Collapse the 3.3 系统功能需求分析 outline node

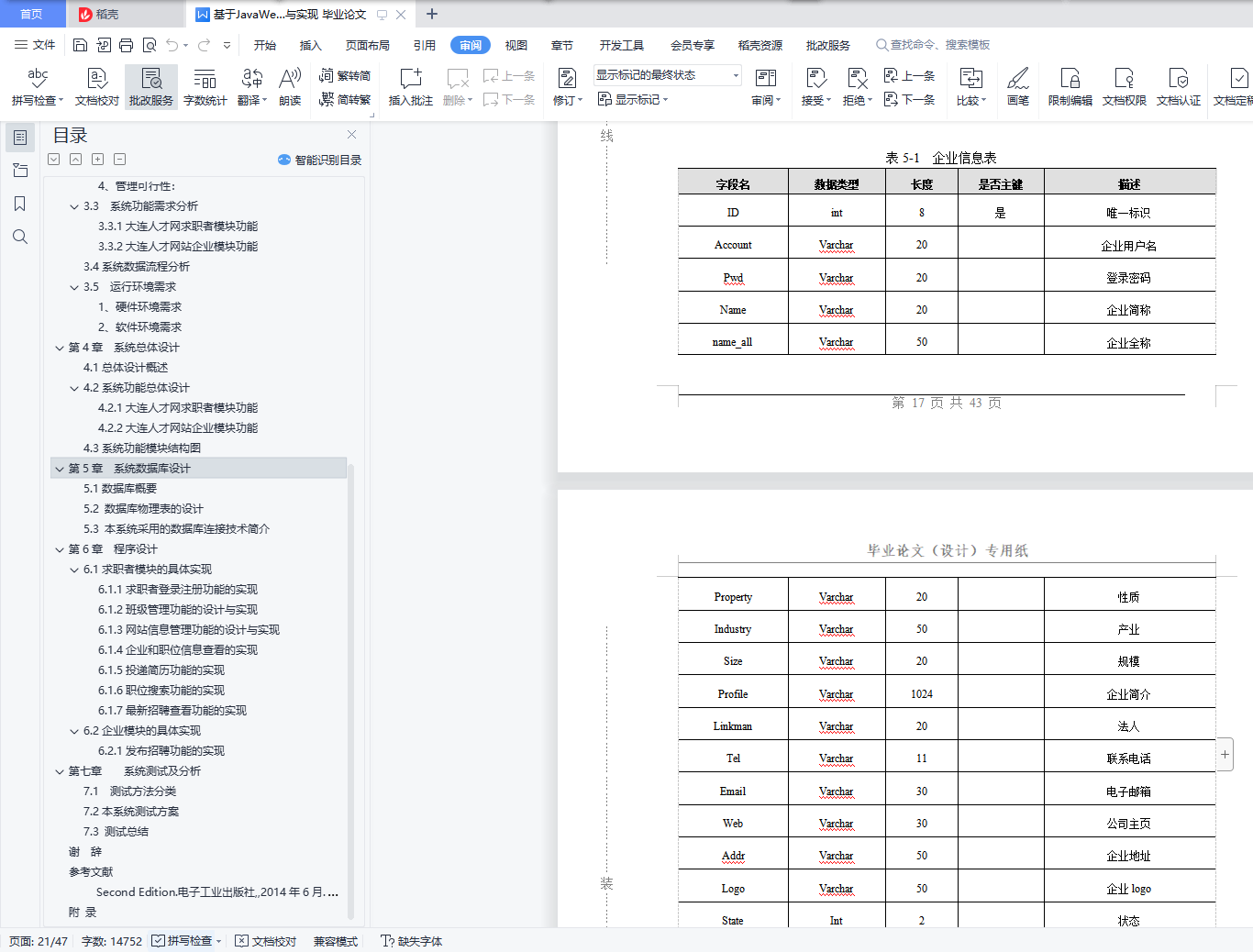click(74, 206)
